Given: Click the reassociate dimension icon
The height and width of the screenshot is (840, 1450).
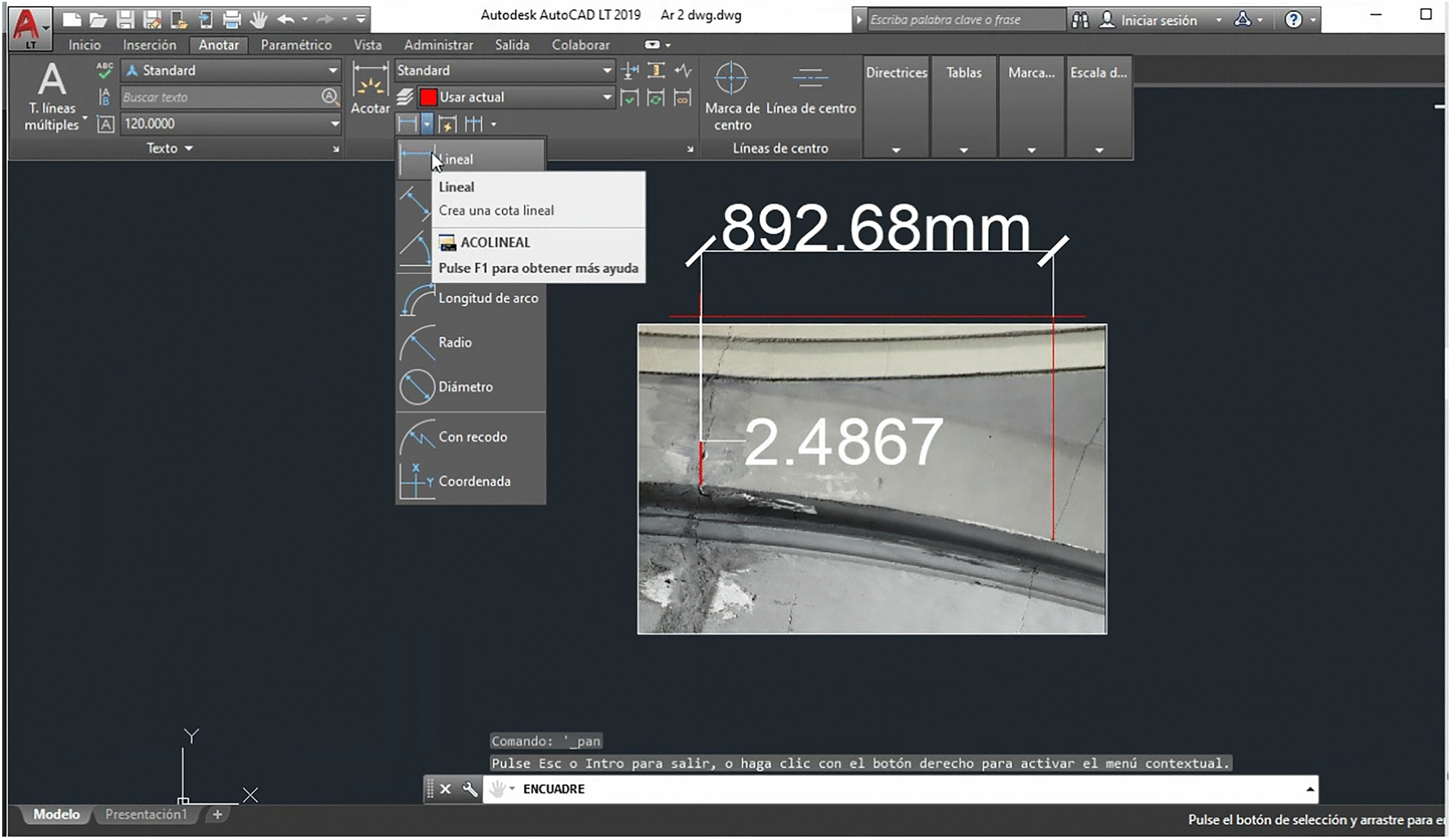Looking at the screenshot, I should pos(682,97).
